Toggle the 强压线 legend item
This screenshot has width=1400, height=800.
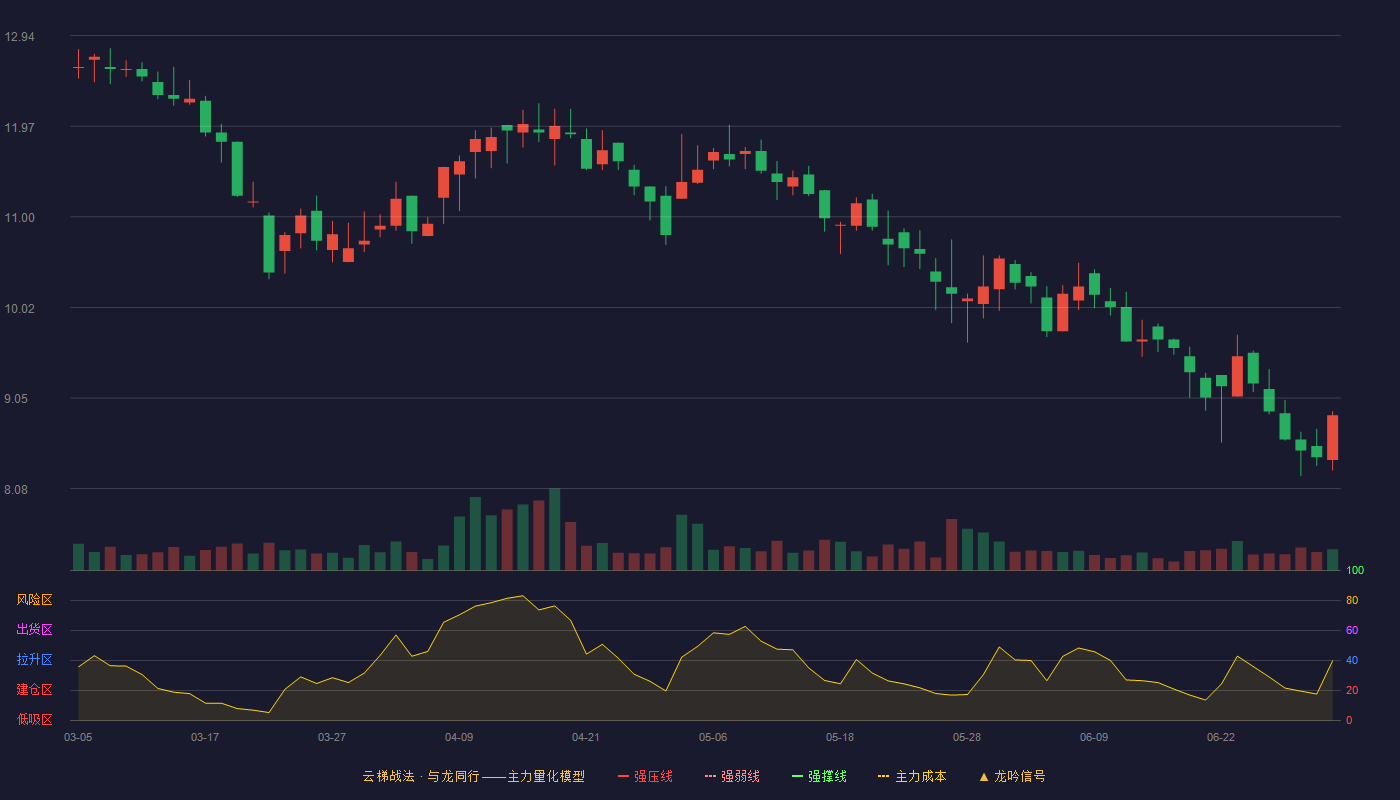pos(645,776)
